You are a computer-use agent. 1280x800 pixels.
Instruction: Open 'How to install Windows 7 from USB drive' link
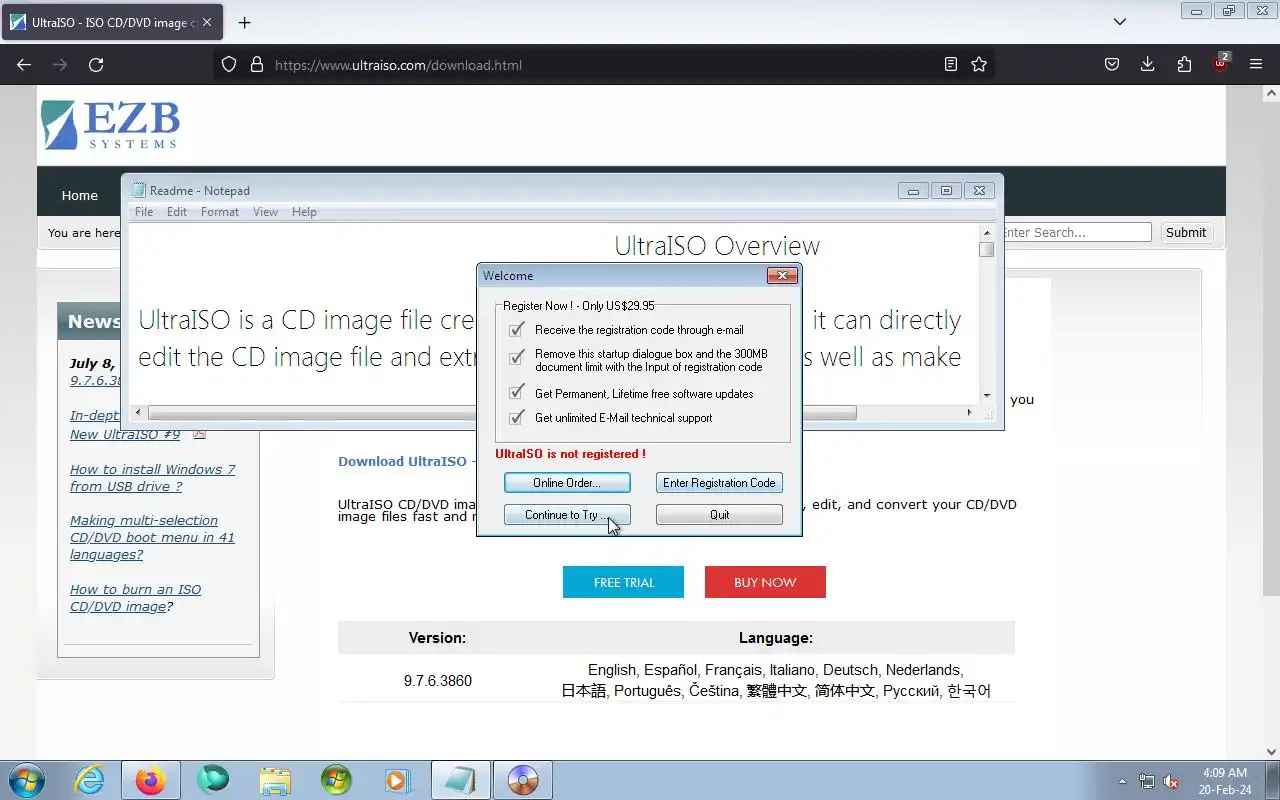point(152,478)
